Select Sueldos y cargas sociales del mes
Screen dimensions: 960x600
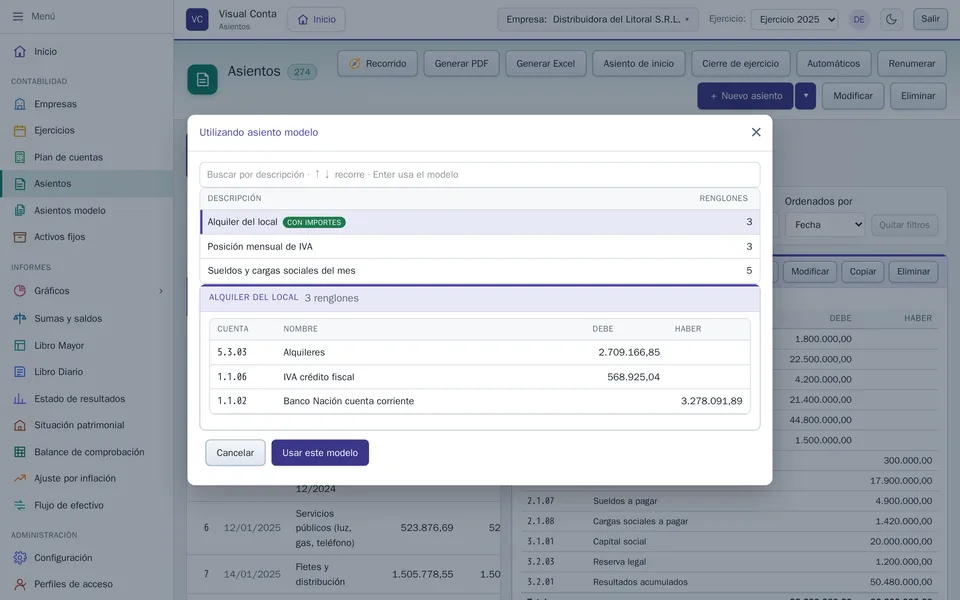[480, 271]
